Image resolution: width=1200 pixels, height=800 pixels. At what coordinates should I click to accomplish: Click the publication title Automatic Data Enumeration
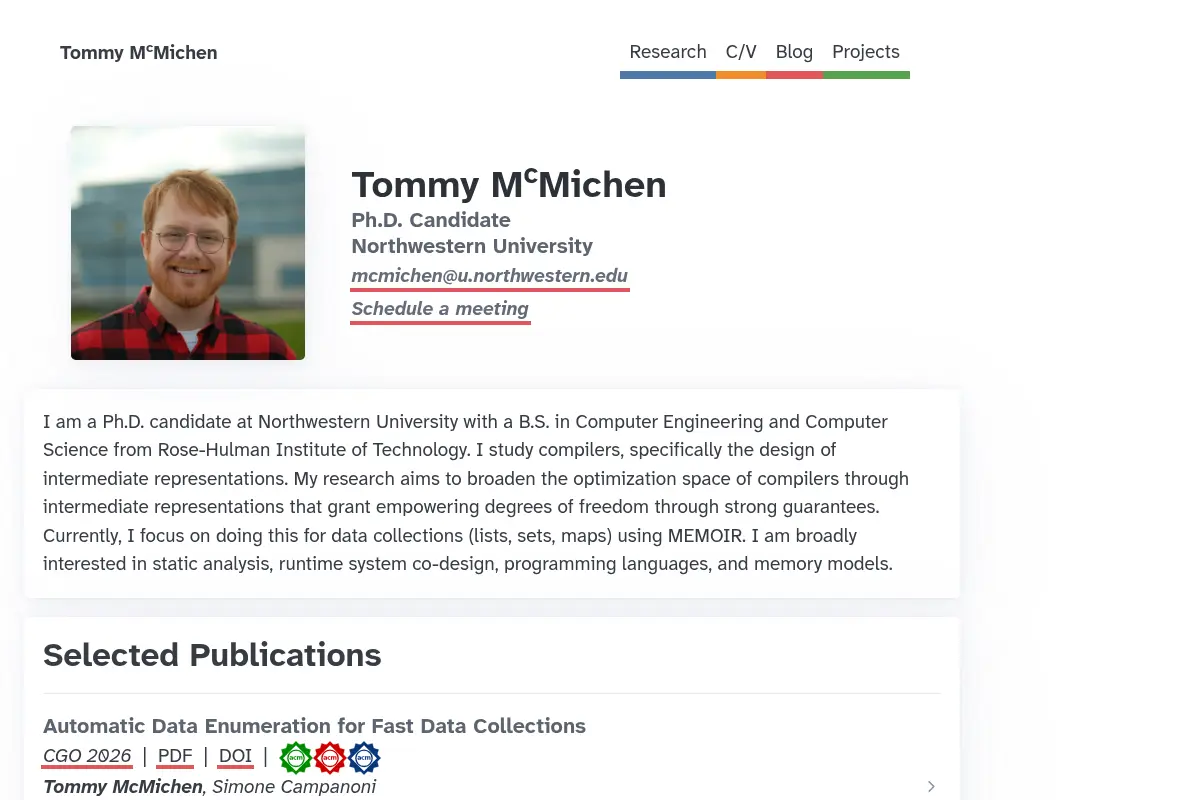(x=314, y=726)
